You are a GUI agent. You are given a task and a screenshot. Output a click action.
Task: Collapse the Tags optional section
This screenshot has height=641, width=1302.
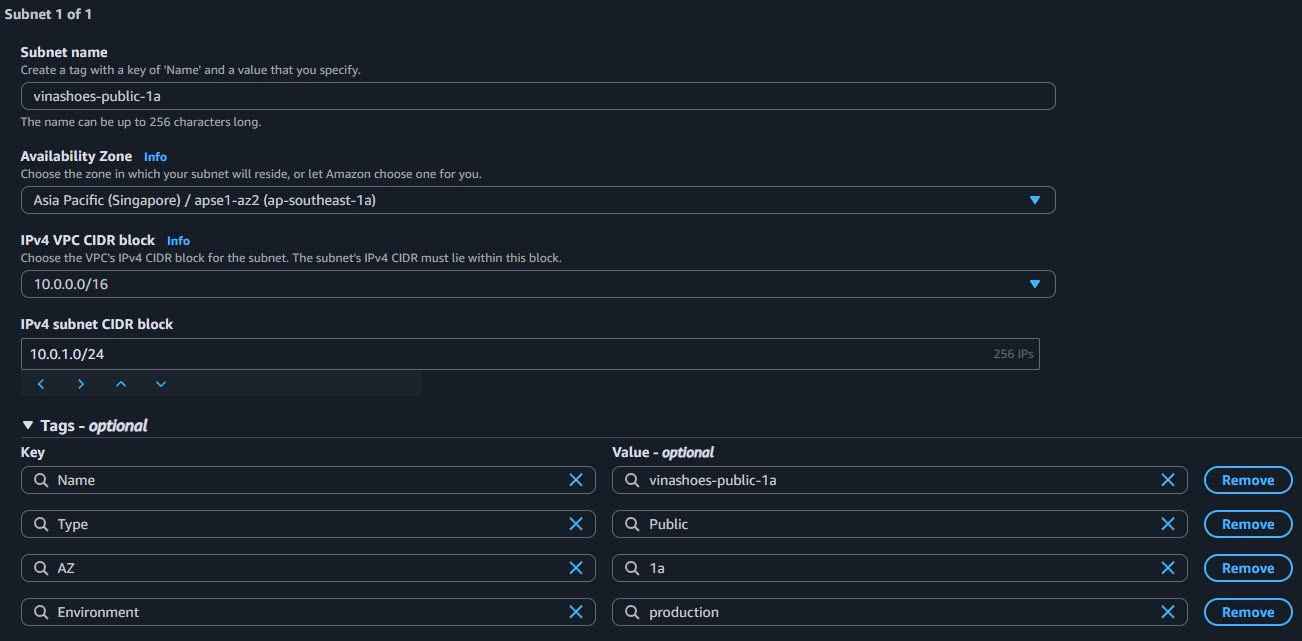coord(30,425)
